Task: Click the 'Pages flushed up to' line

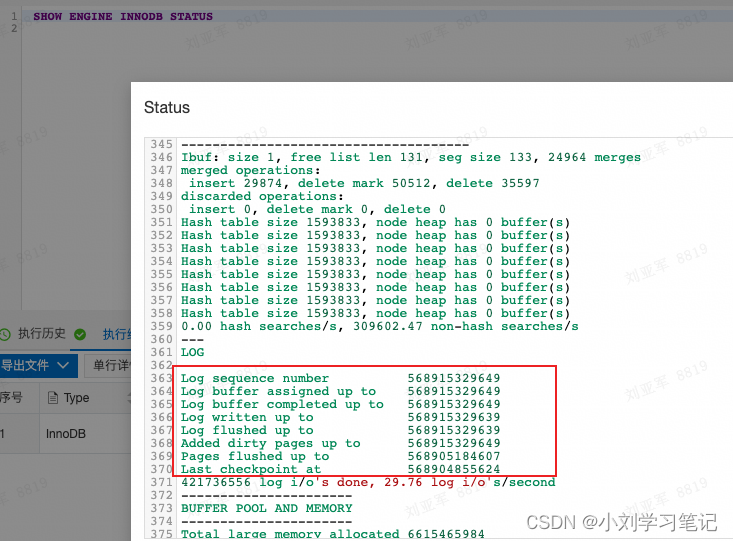Action: [x=340, y=456]
